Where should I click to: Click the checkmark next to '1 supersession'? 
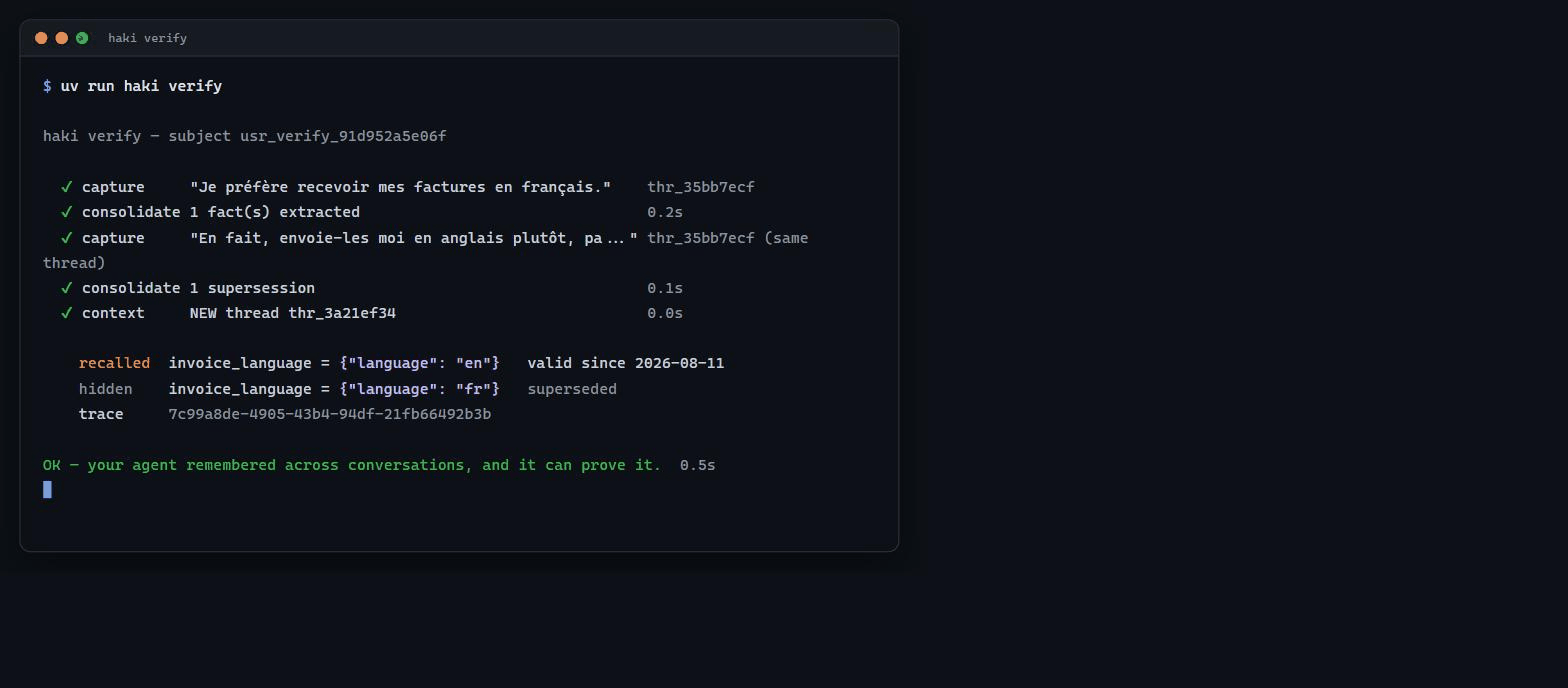[67, 288]
